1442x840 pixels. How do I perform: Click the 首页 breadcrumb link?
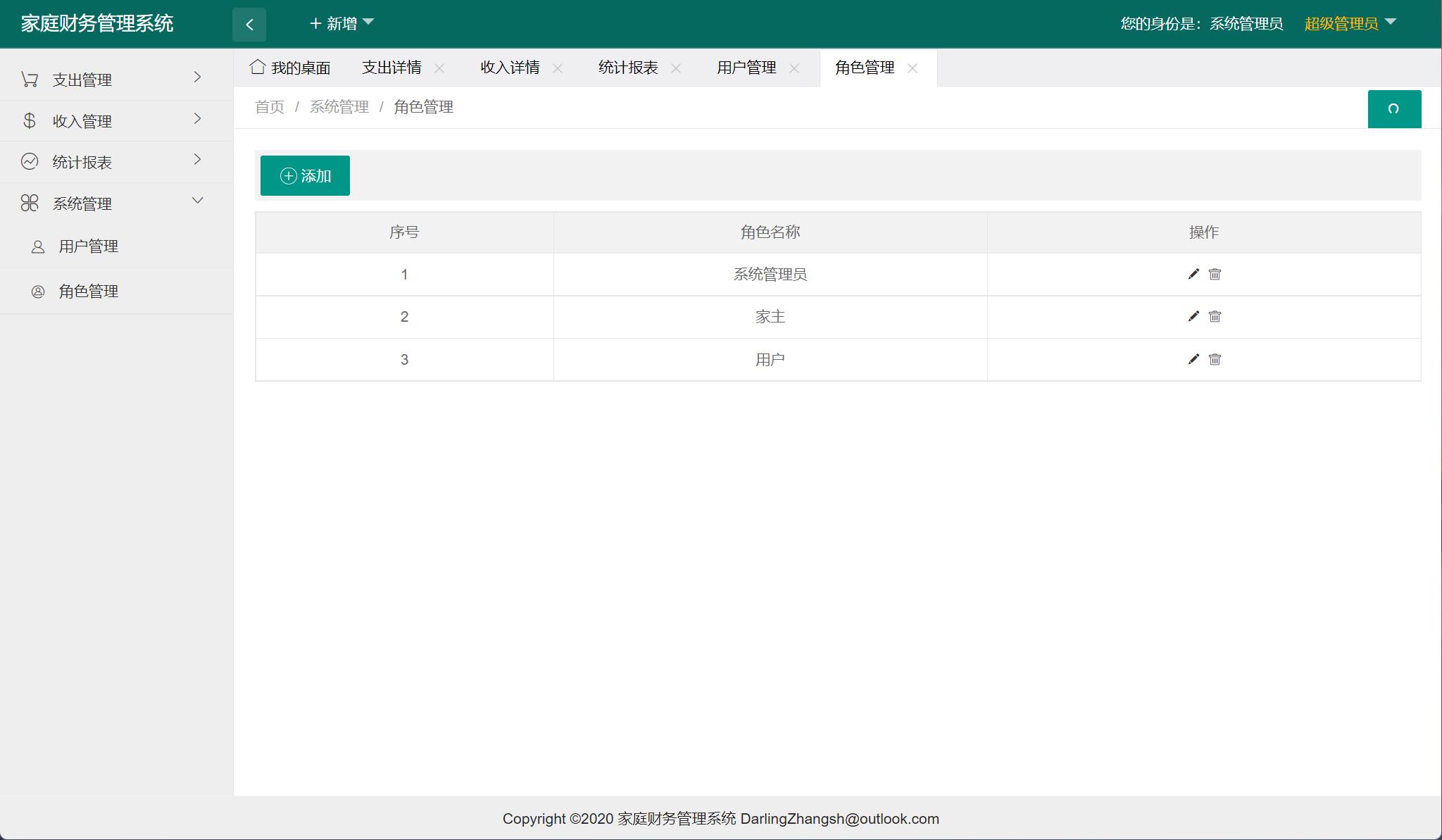[269, 107]
